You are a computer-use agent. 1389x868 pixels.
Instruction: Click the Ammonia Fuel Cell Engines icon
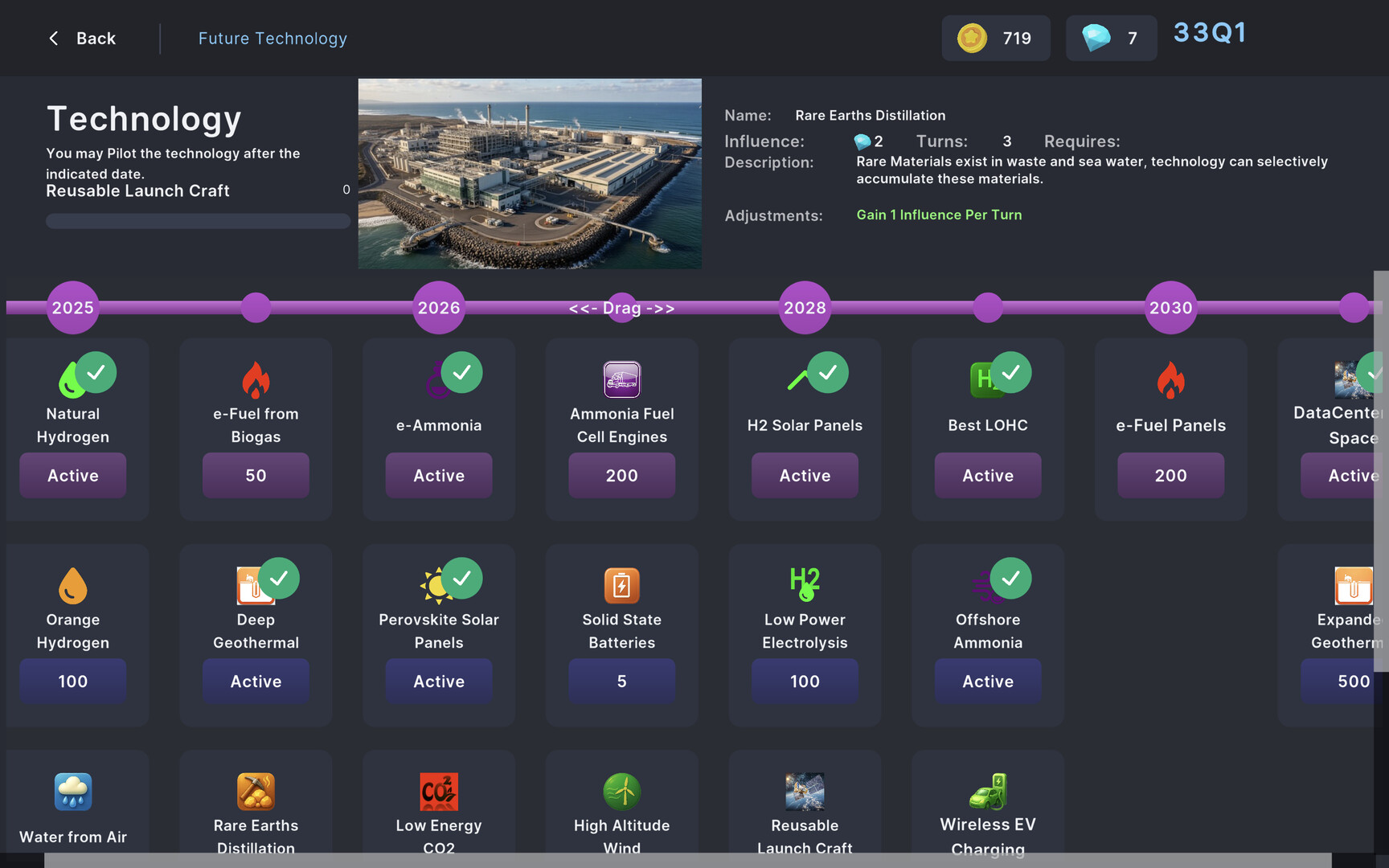coord(621,379)
